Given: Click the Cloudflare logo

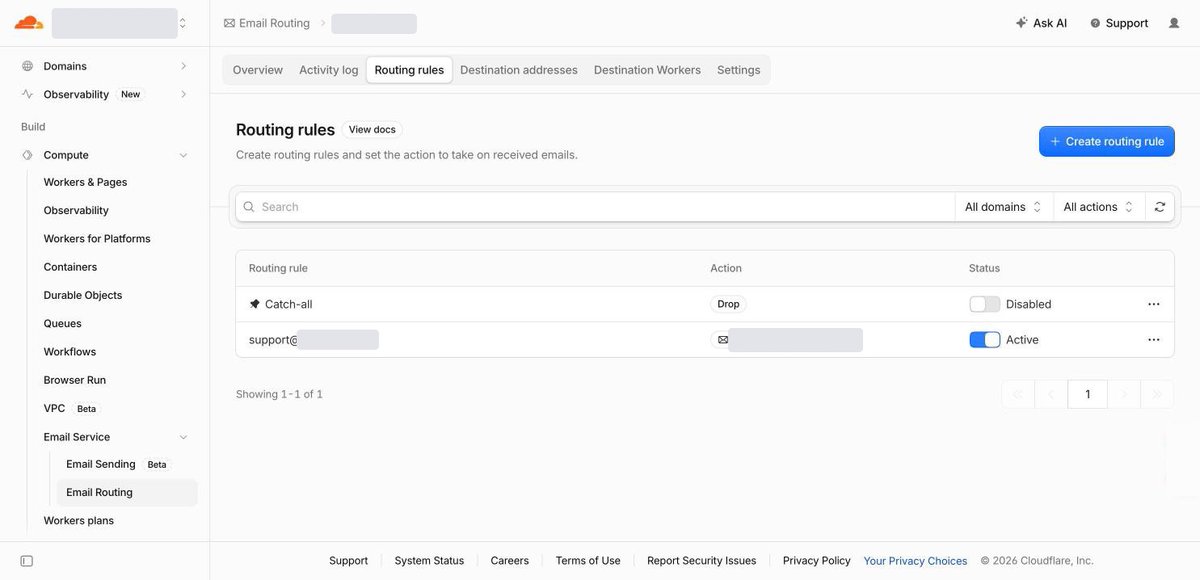Looking at the screenshot, I should pyautogui.click(x=28, y=23).
